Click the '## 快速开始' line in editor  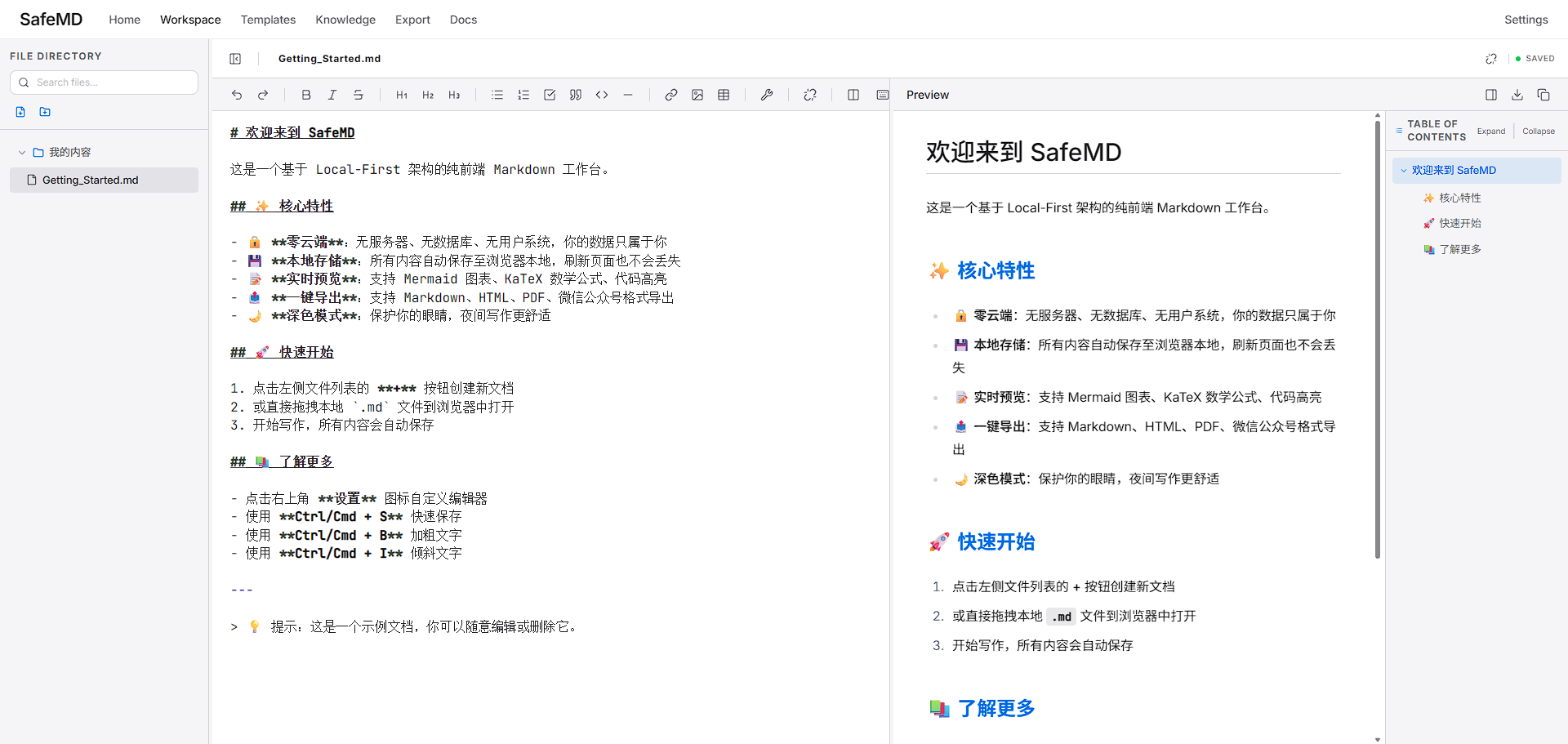click(x=282, y=352)
